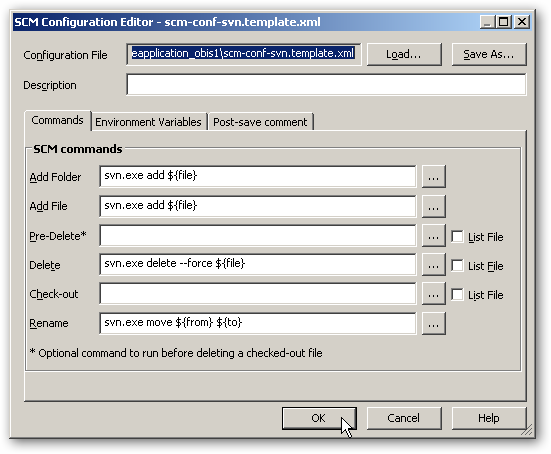
Task: Focus the Configuration File path field
Action: coord(244,54)
